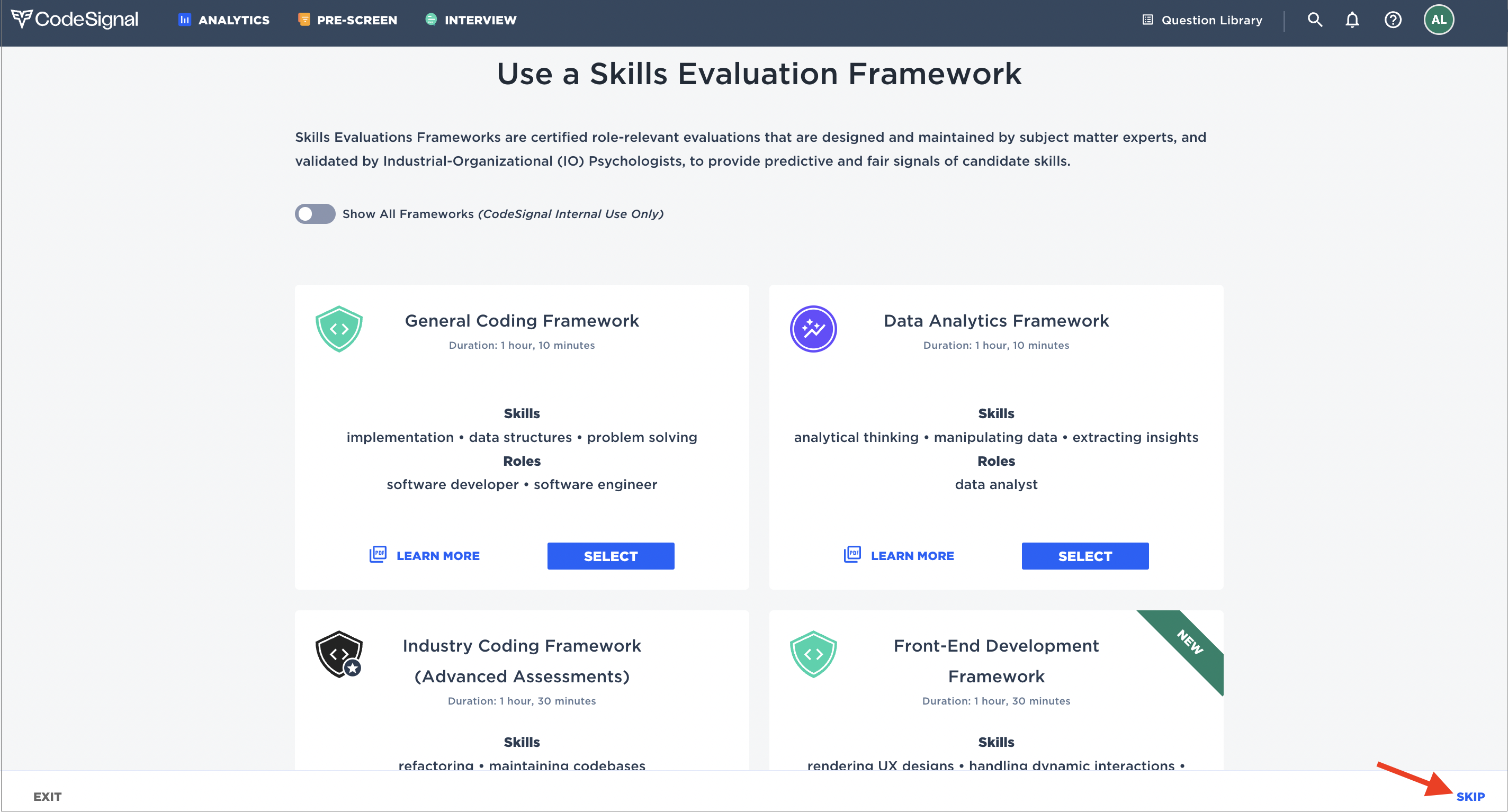Viewport: 1508px width, 812px height.
Task: Click the Front-End Development Framework title
Action: coord(996,661)
